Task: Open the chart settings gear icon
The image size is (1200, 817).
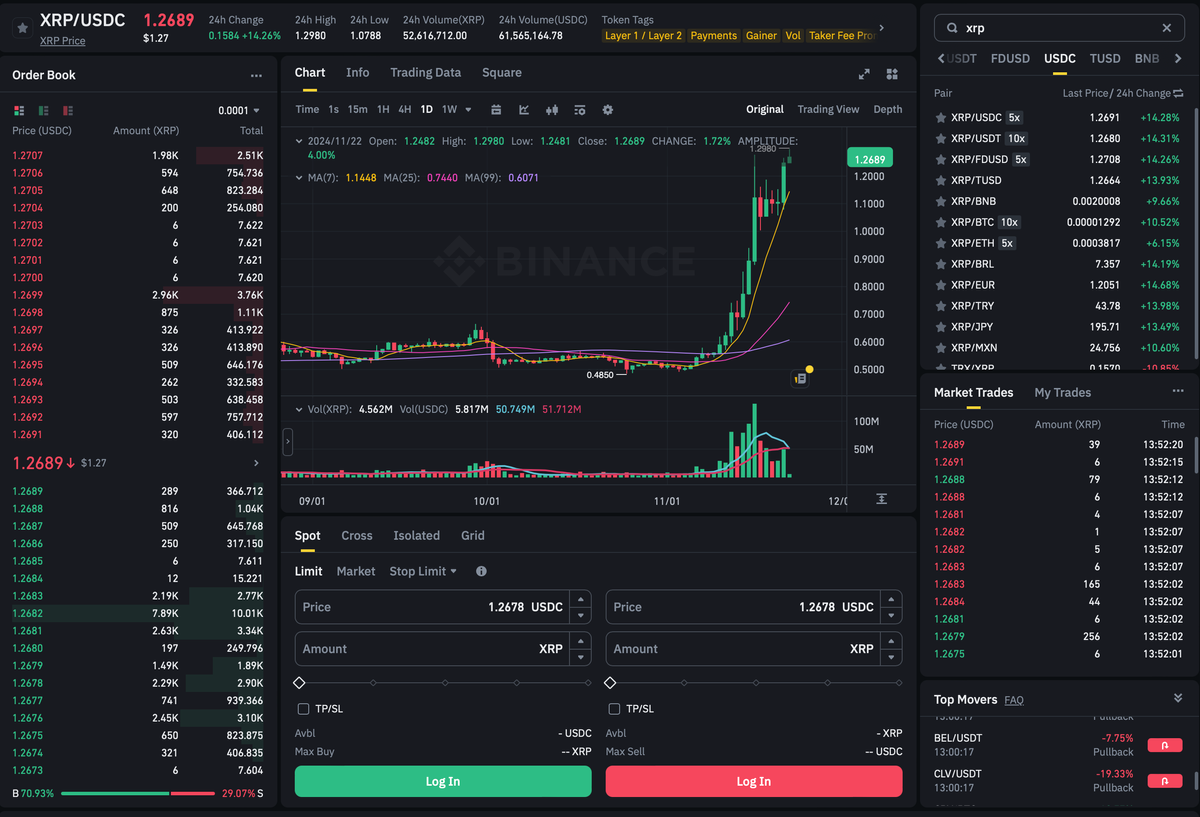Action: point(607,110)
